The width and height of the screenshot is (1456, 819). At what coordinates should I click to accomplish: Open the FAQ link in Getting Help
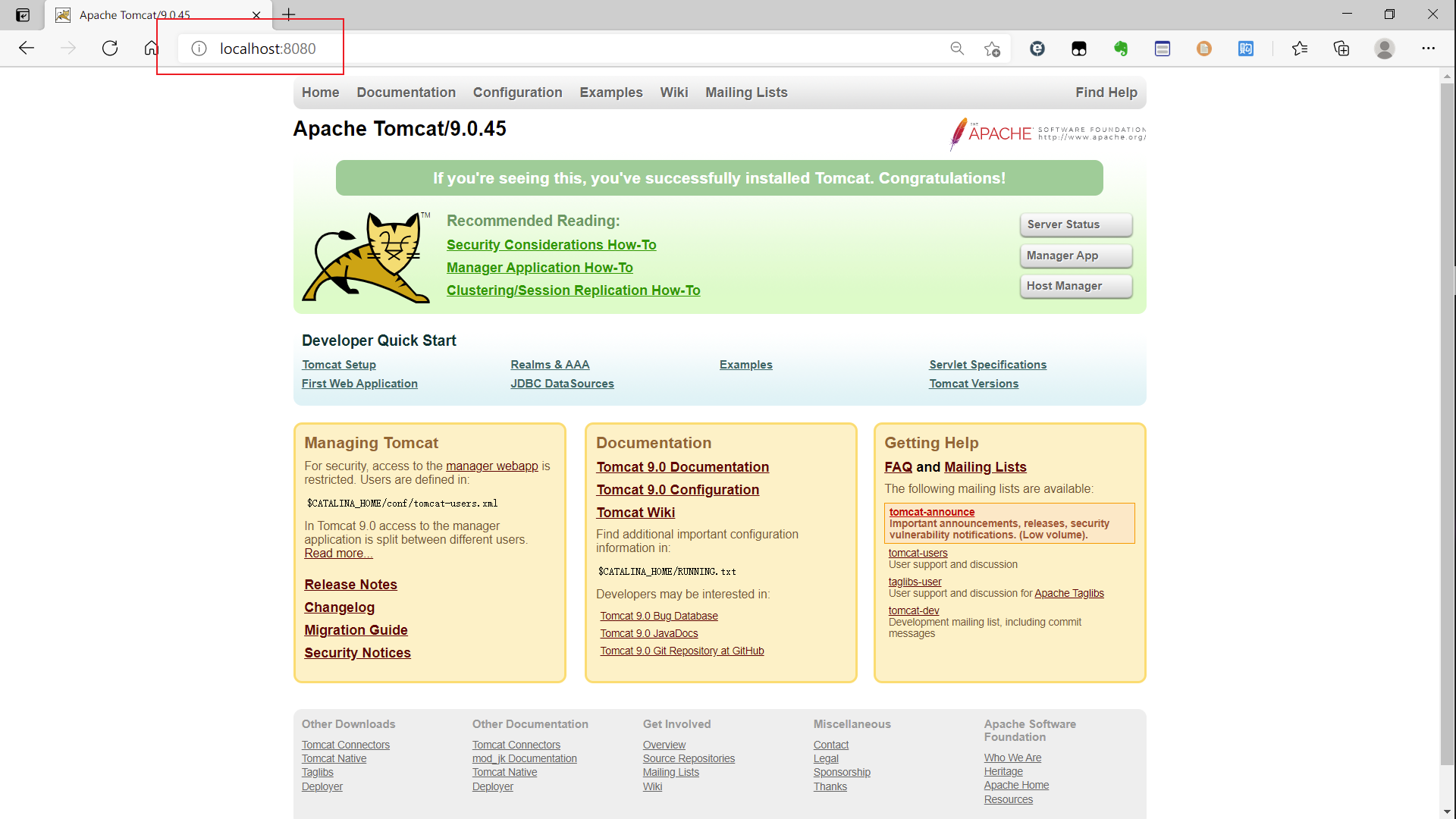[898, 467]
